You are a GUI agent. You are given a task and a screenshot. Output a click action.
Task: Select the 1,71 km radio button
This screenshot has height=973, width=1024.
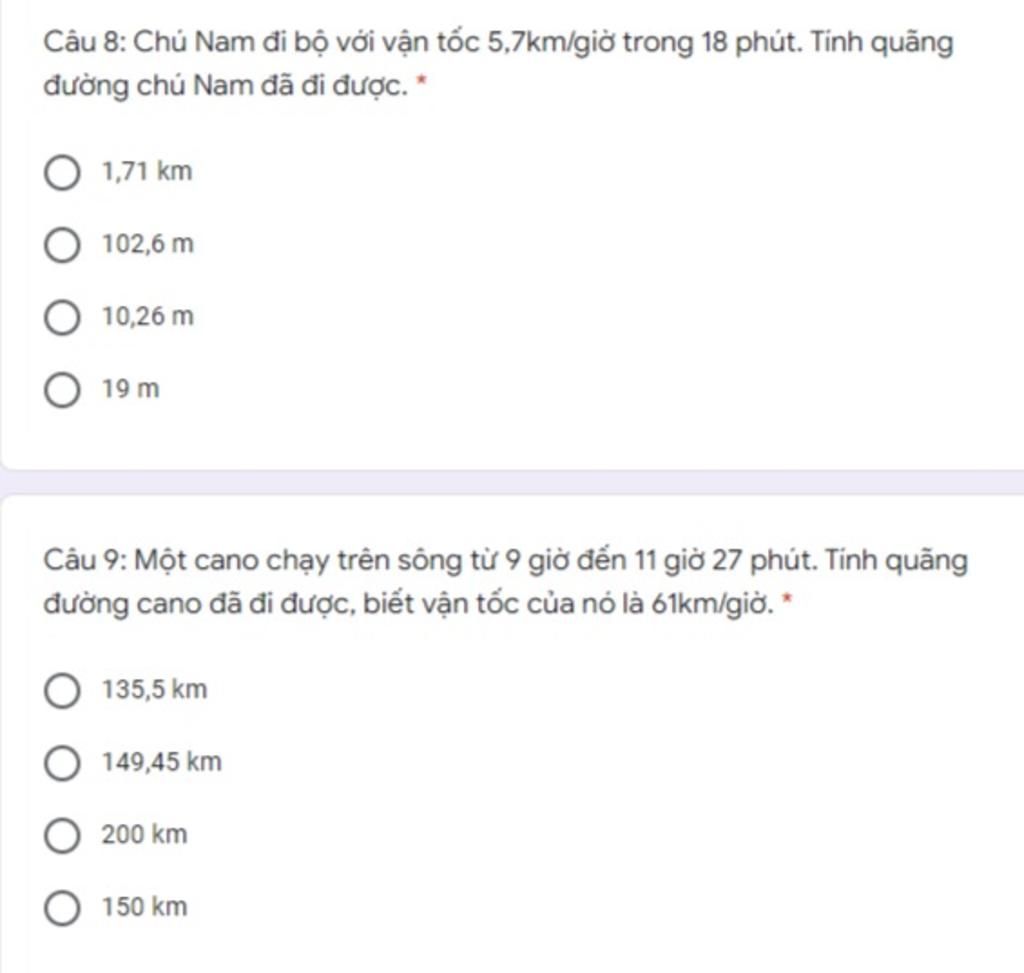(x=62, y=173)
